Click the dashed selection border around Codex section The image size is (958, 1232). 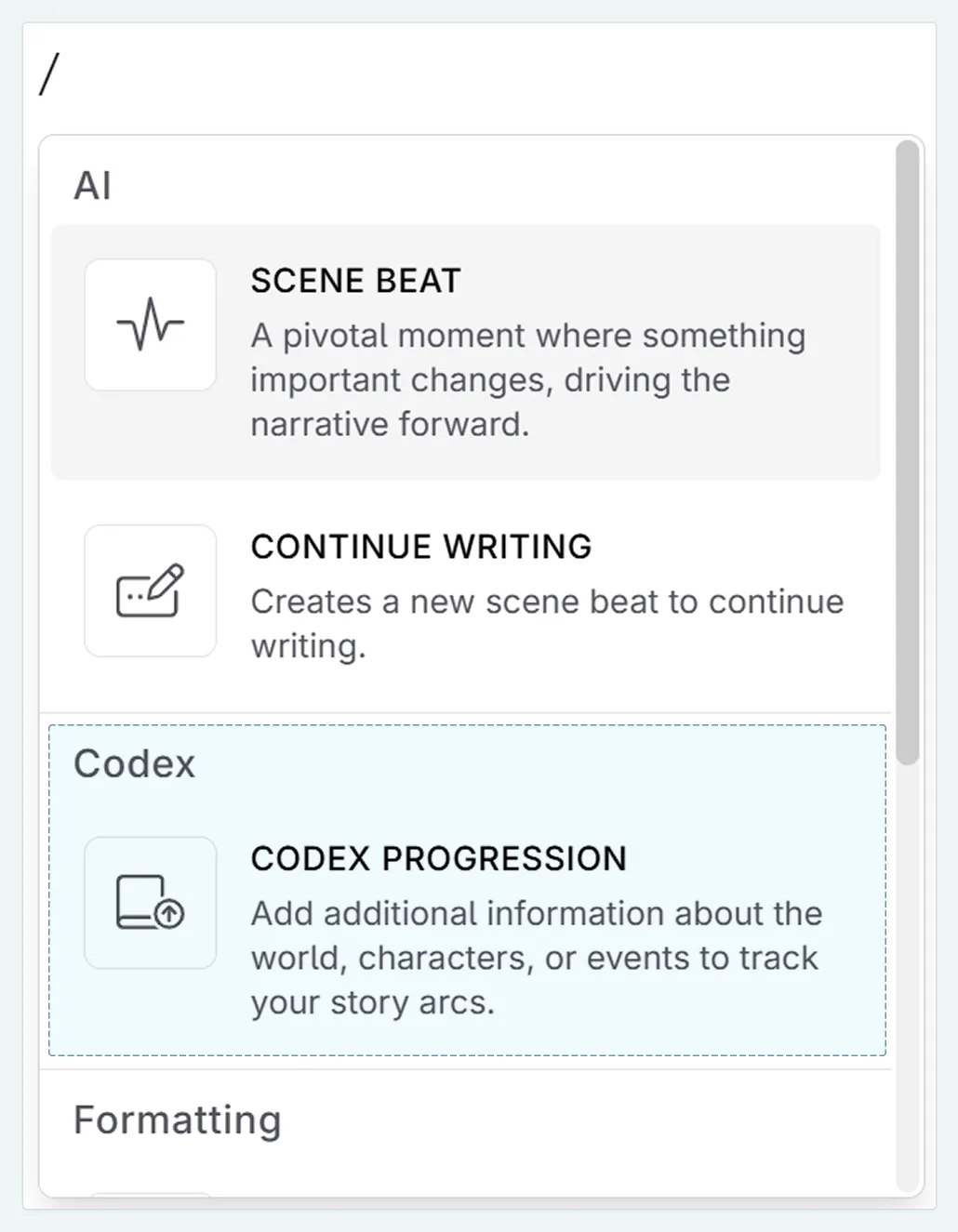[x=465, y=723]
